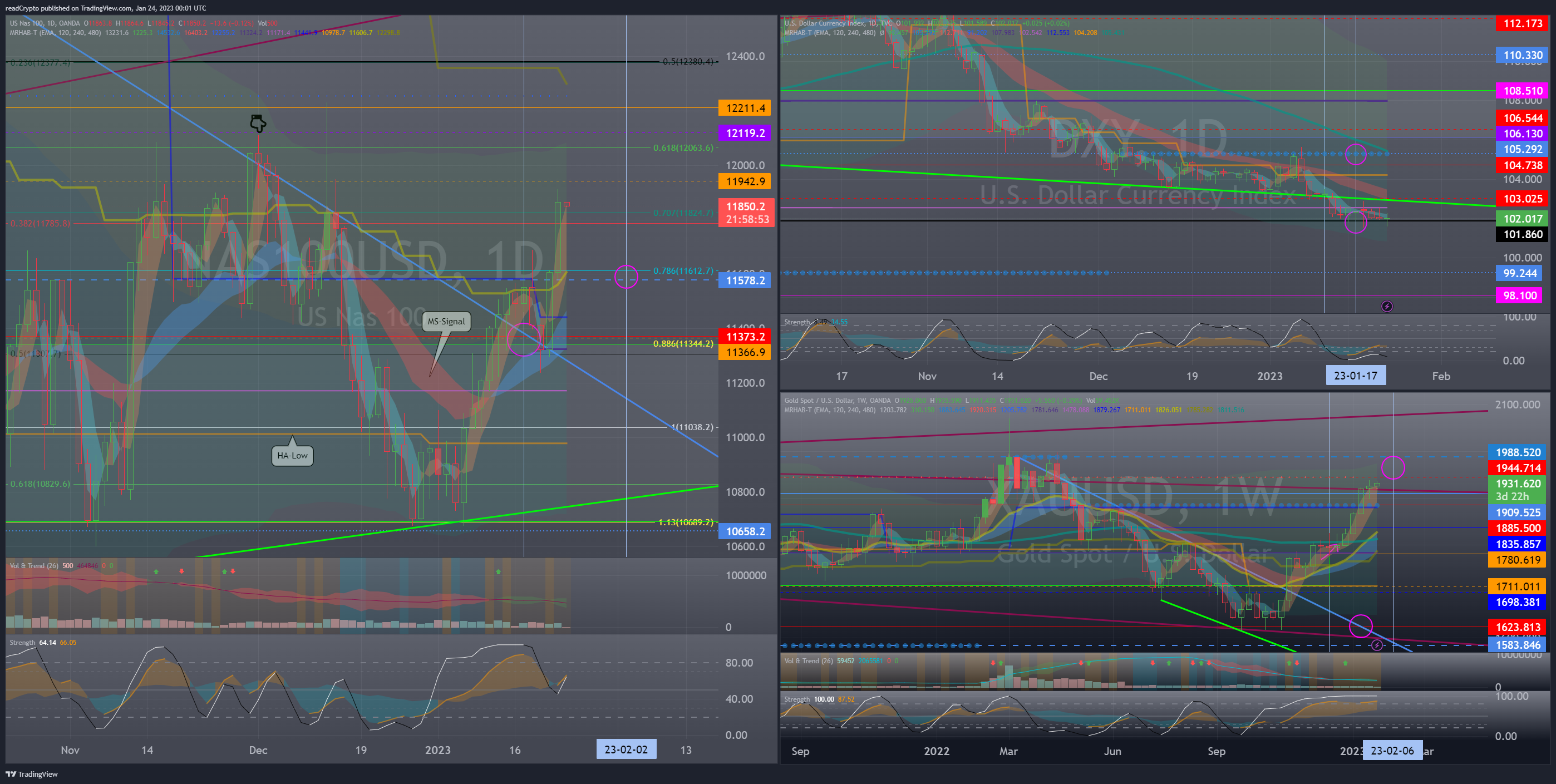Click the 0.618(10829.6) Fibonacci label on left

tap(40, 484)
